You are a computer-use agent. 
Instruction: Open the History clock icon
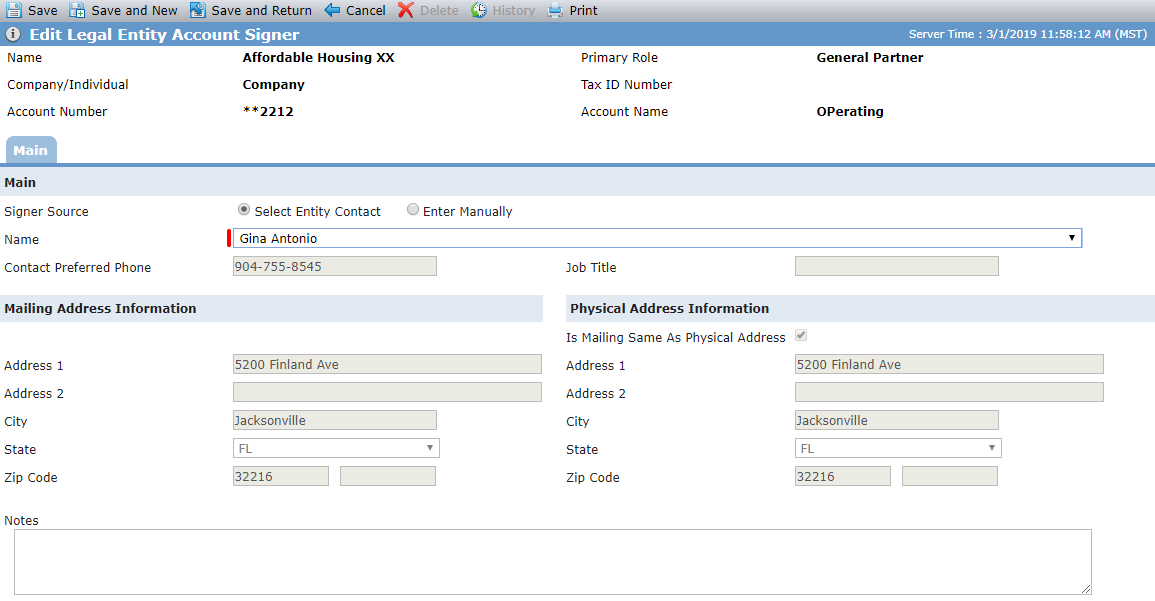479,10
